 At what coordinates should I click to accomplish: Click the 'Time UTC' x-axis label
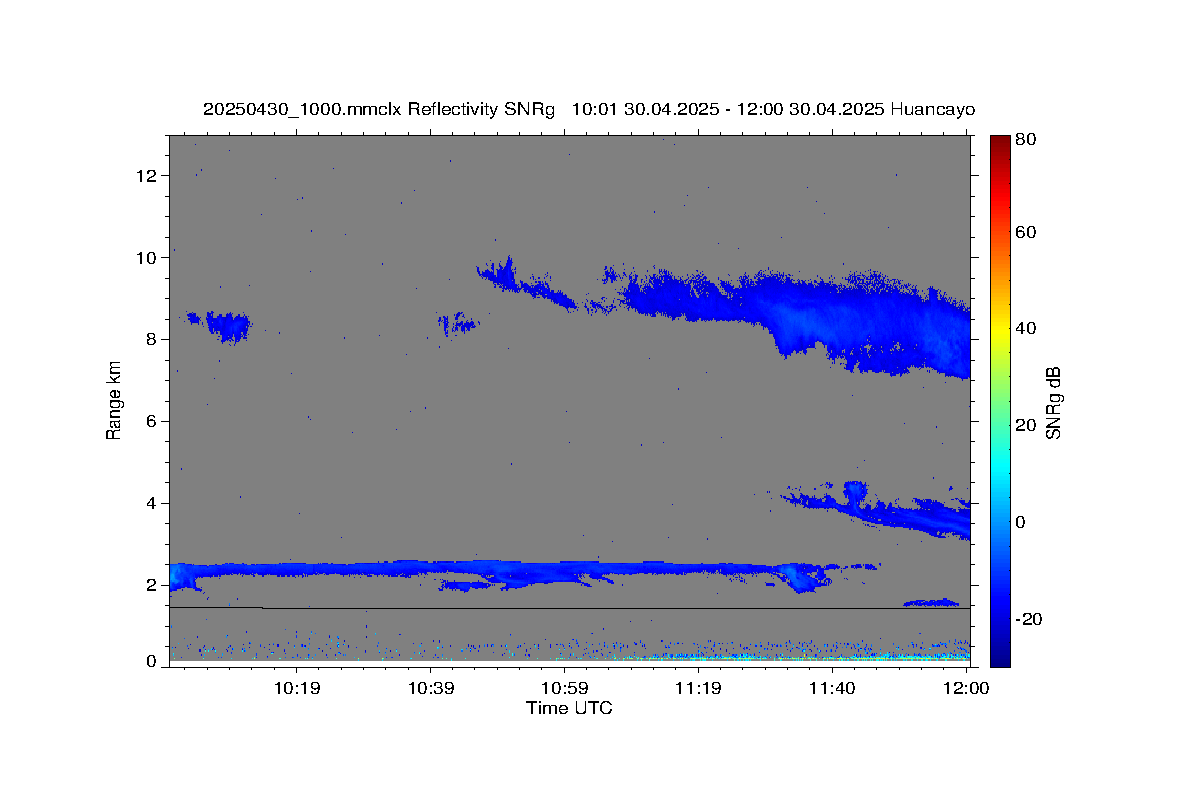569,708
